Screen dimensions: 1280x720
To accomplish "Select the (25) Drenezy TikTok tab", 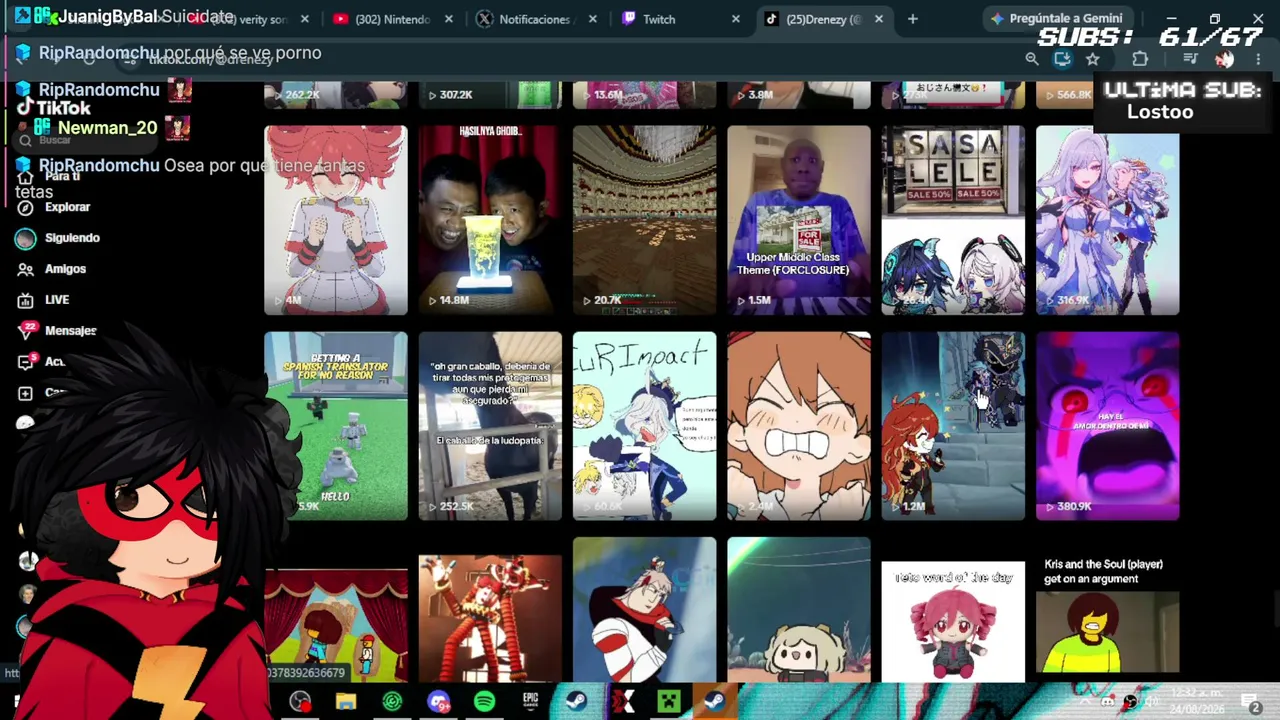I will (x=823, y=19).
